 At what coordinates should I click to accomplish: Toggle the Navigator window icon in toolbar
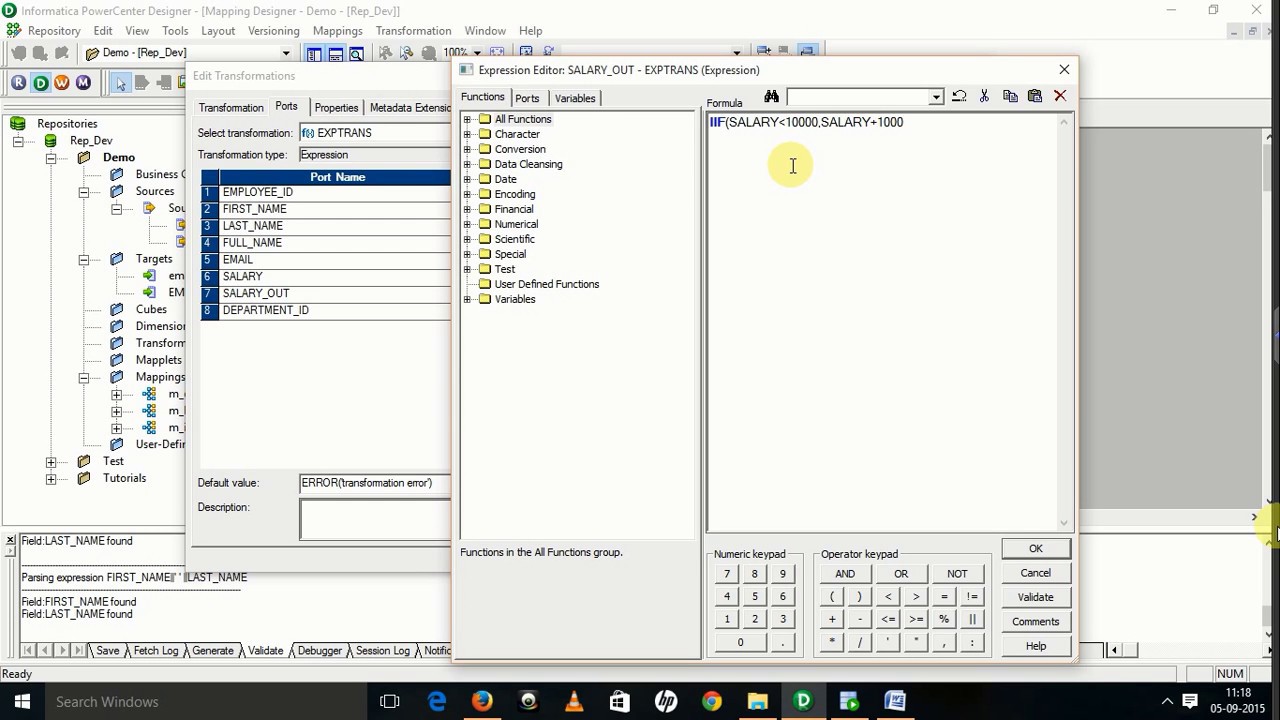click(x=314, y=53)
